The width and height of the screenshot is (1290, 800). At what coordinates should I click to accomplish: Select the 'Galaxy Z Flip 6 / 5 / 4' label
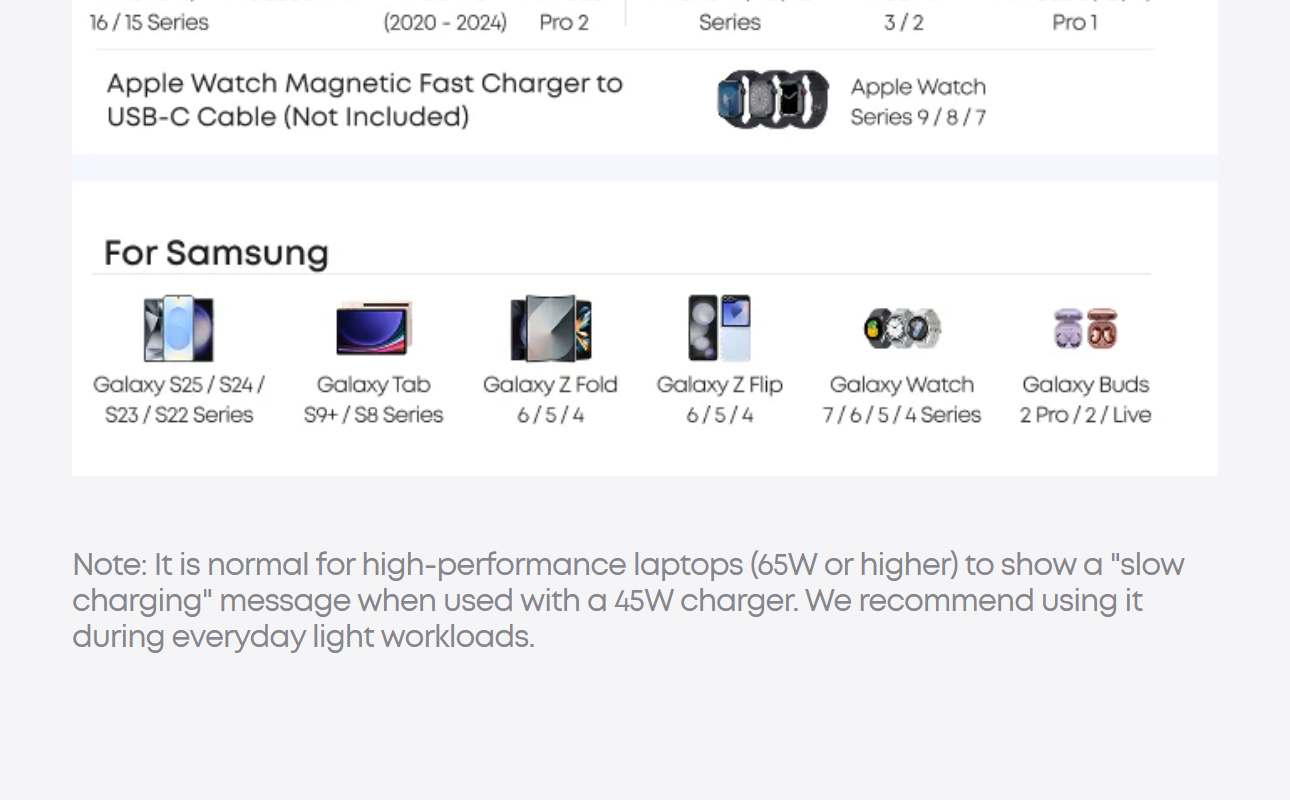coord(719,400)
